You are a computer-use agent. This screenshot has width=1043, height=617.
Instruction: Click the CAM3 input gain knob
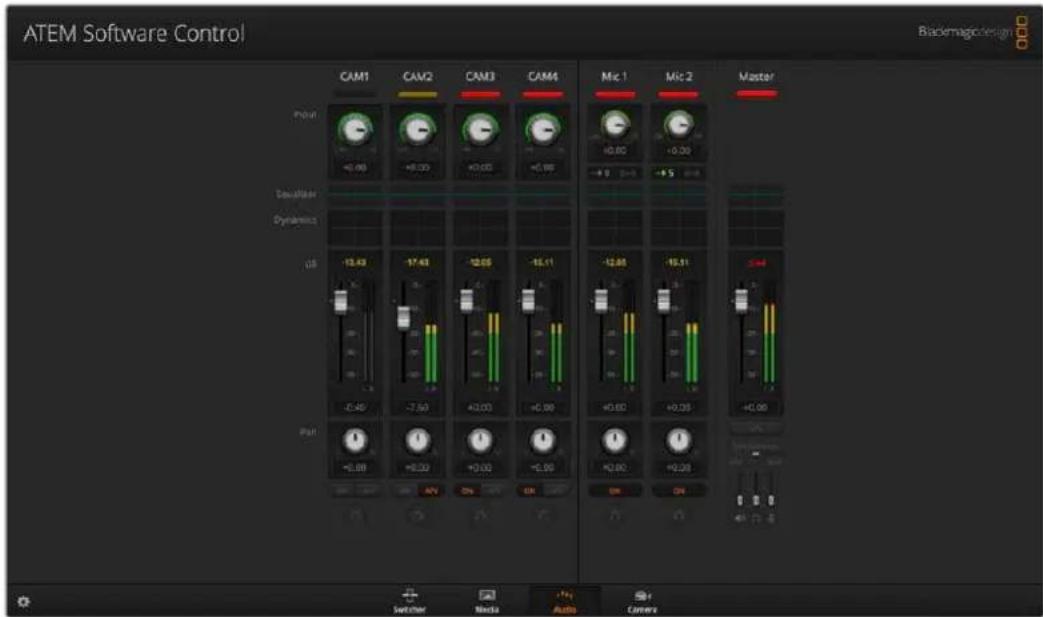coord(480,130)
